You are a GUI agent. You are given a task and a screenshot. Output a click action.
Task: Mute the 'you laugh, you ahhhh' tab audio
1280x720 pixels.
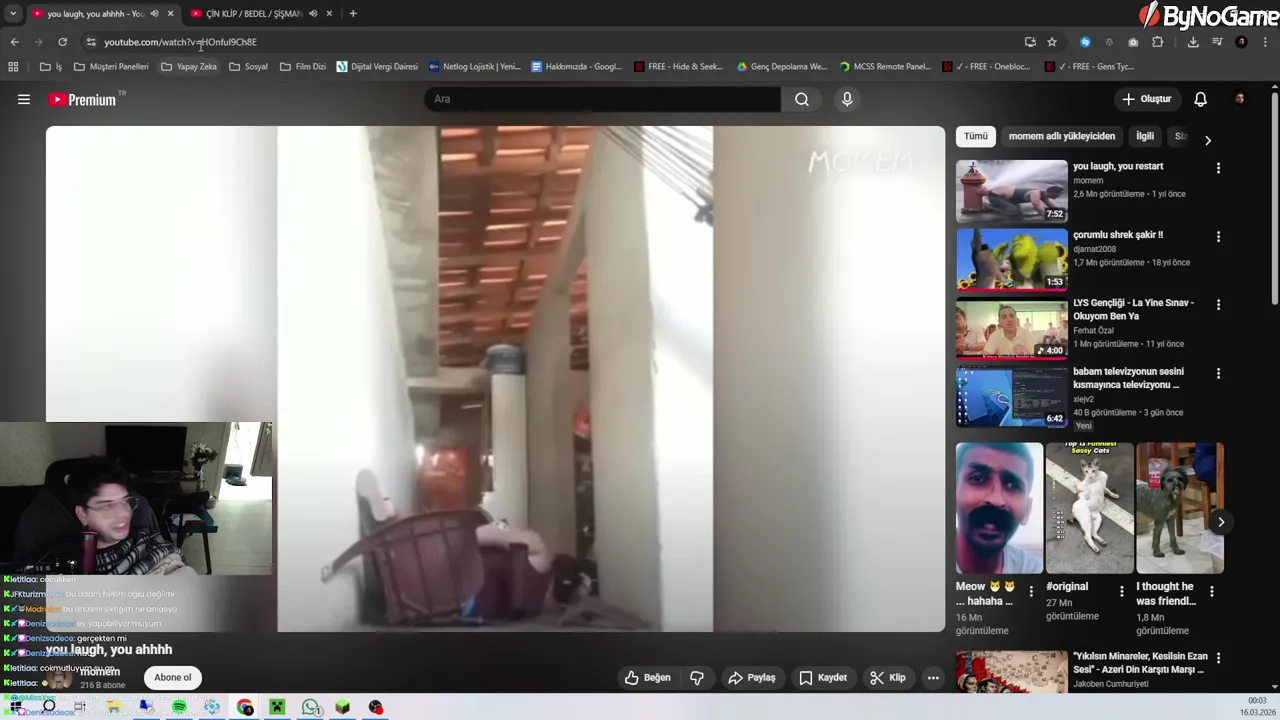(x=154, y=14)
